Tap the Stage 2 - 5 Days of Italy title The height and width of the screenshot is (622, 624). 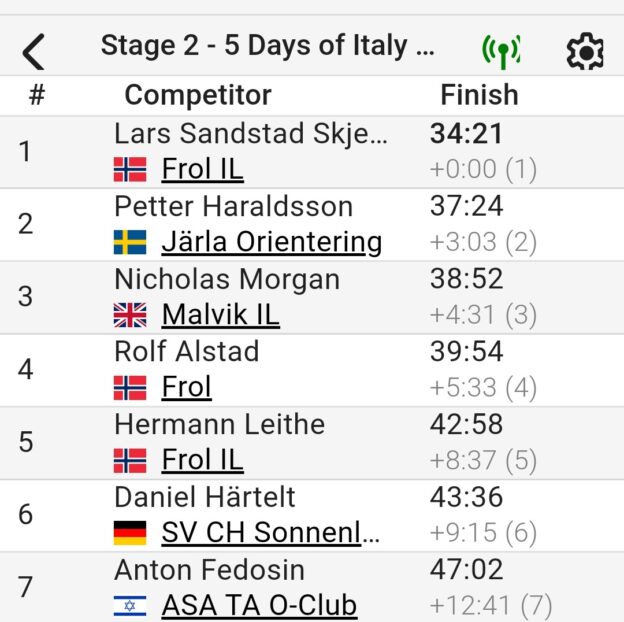(267, 46)
